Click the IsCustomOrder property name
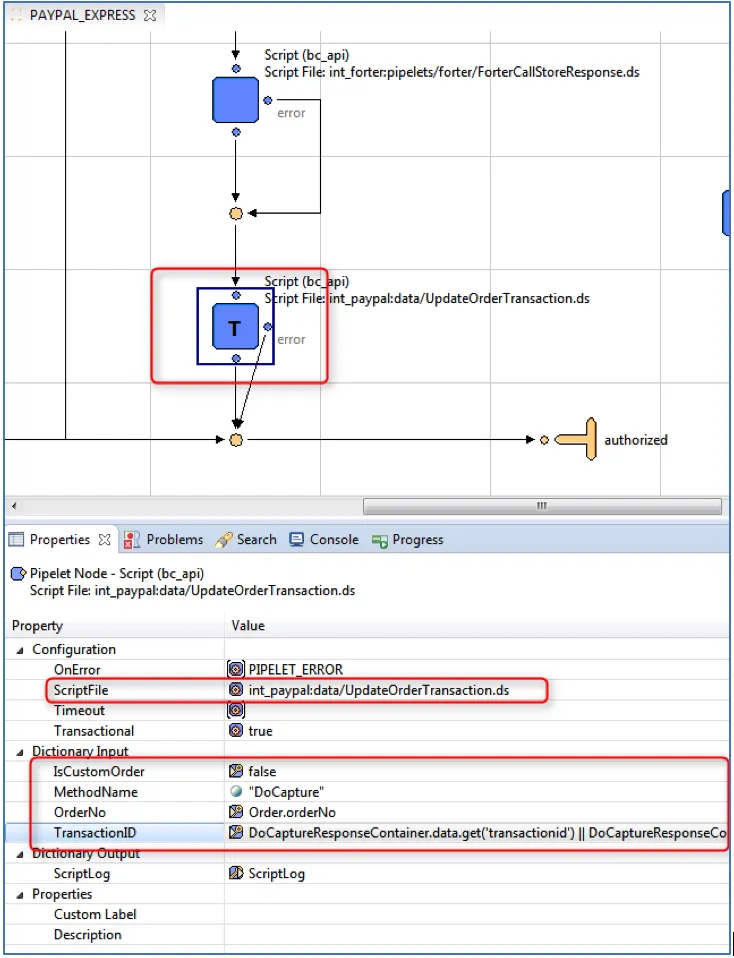Screen dimensions: 734x958 pyautogui.click(x=99, y=772)
